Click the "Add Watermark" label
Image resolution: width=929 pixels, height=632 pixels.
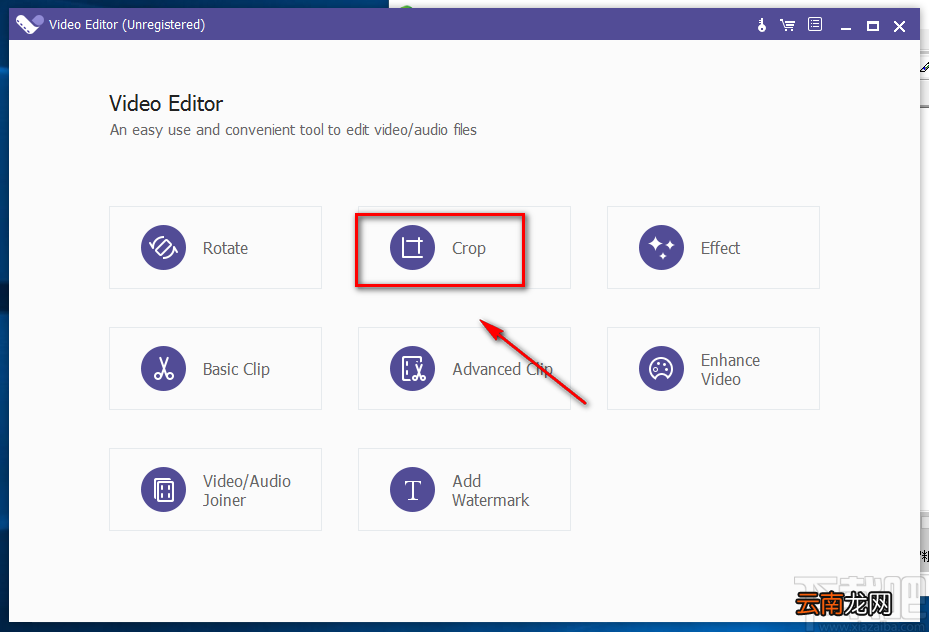[491, 490]
